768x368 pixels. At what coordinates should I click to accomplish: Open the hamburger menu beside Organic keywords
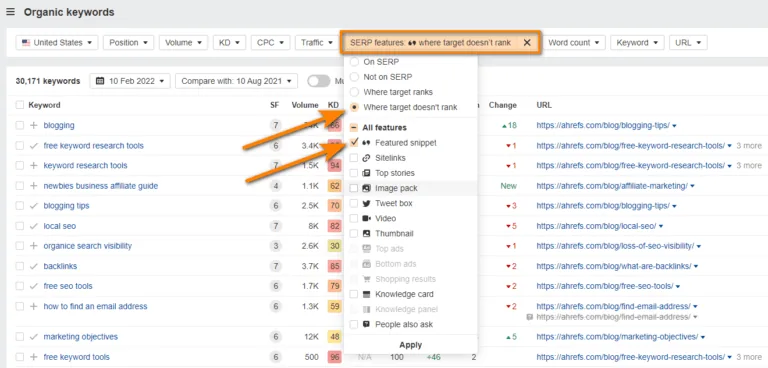(x=10, y=12)
